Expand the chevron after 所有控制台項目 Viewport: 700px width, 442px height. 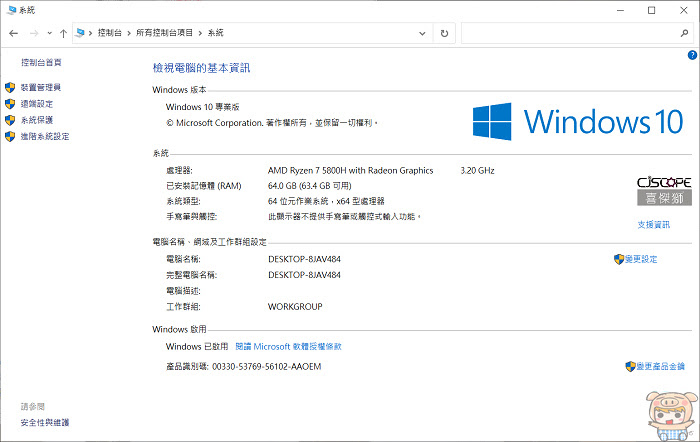200,33
